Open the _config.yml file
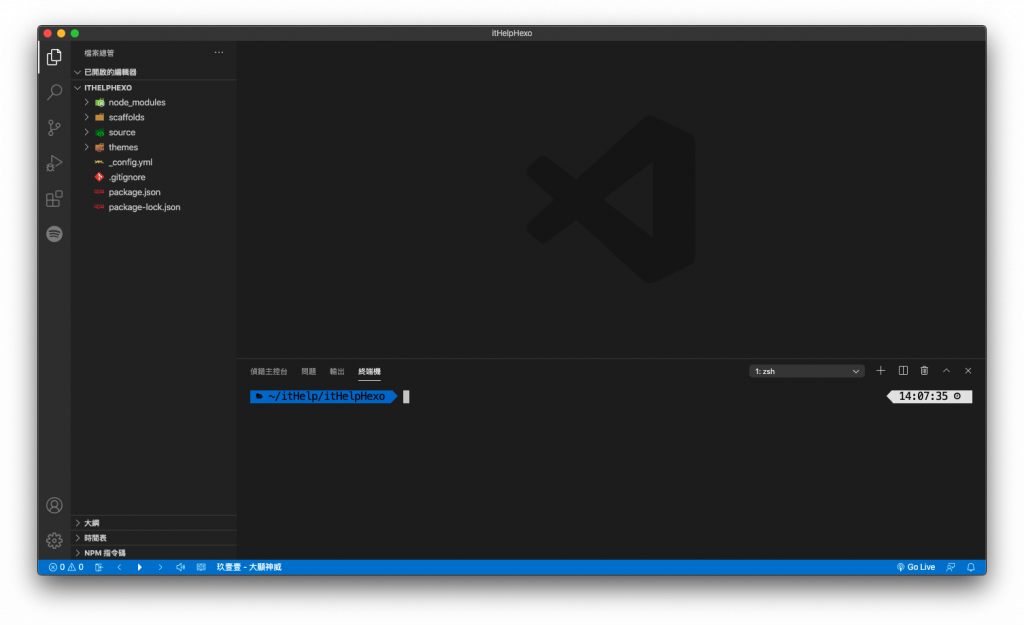The image size is (1024, 625). (x=153, y=162)
